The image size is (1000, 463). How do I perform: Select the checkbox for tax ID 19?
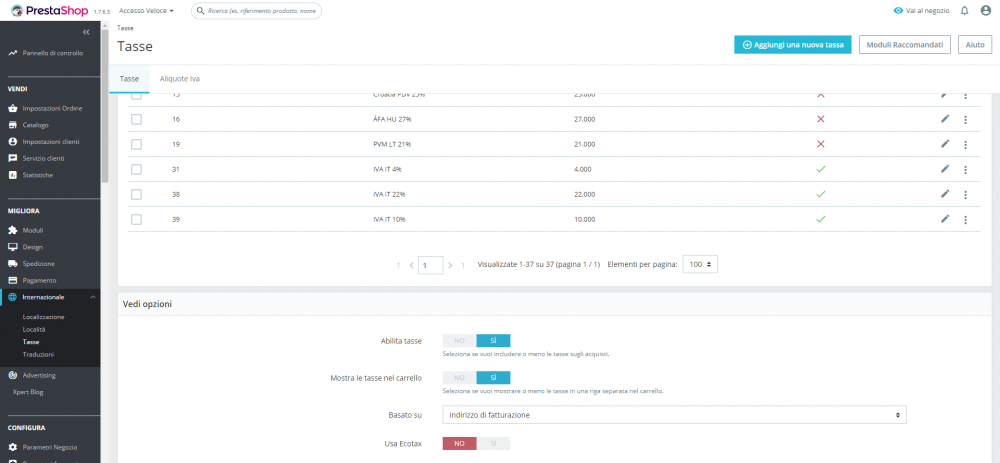[136, 144]
